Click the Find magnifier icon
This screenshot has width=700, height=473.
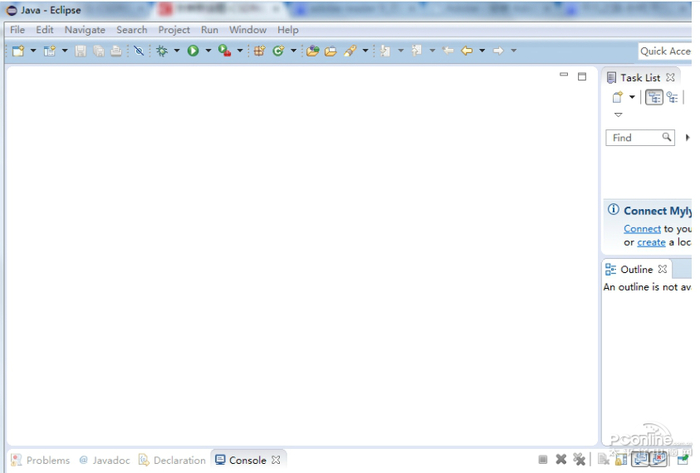click(x=667, y=137)
